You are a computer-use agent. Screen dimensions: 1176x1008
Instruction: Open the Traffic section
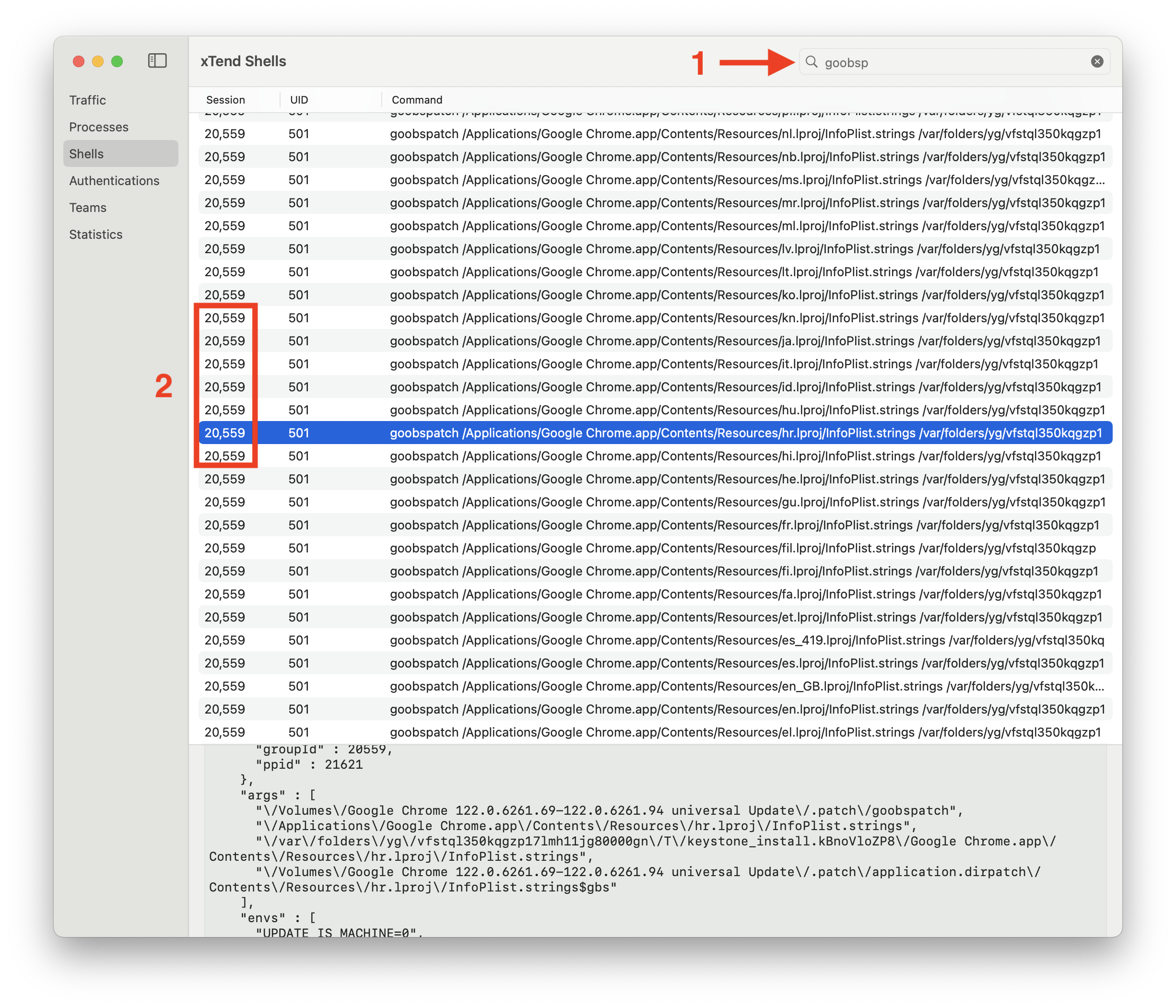87,100
